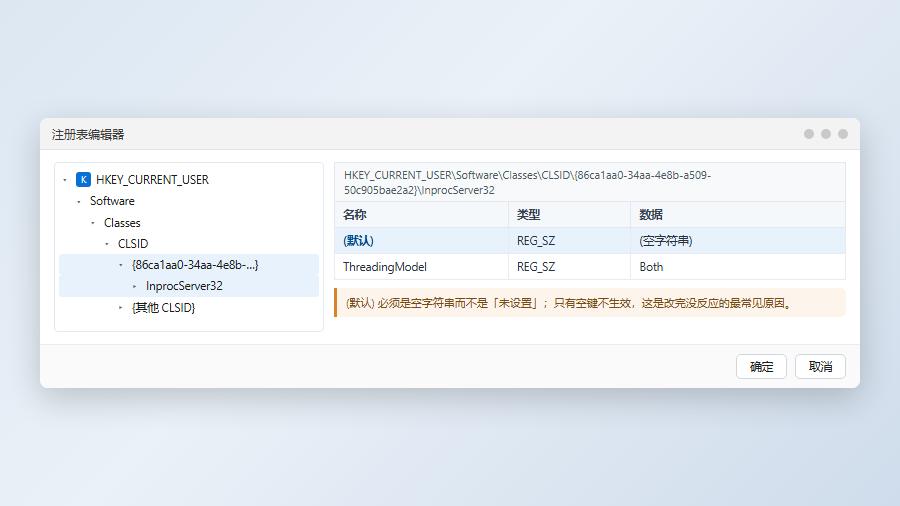Viewport: 900px width, 506px height.
Task: Click the leftmost gray window control dot
Action: 809,134
